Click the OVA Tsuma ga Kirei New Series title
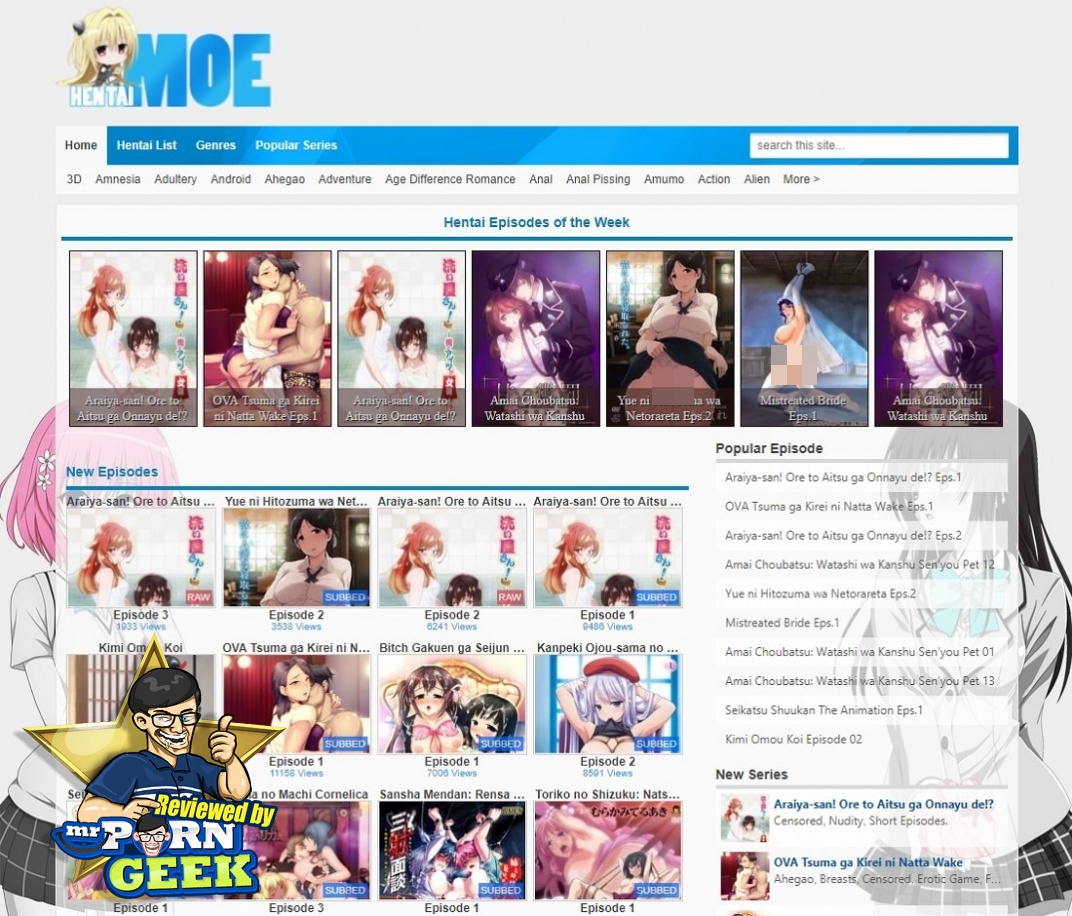This screenshot has height=916, width=1072. (868, 862)
